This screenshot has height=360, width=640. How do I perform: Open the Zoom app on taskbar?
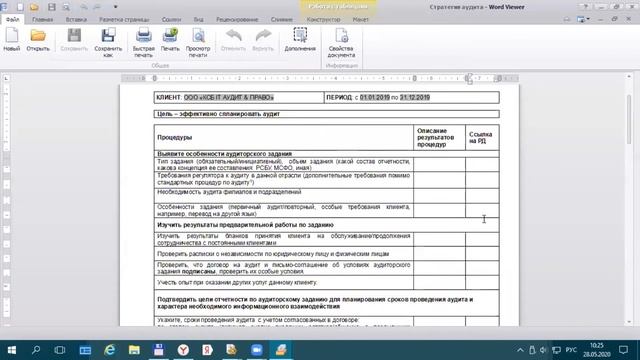[x=257, y=350]
